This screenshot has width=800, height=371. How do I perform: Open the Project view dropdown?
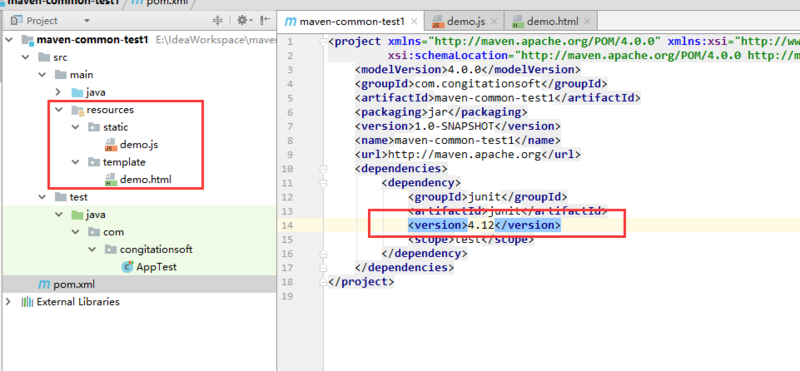pyautogui.click(x=86, y=21)
